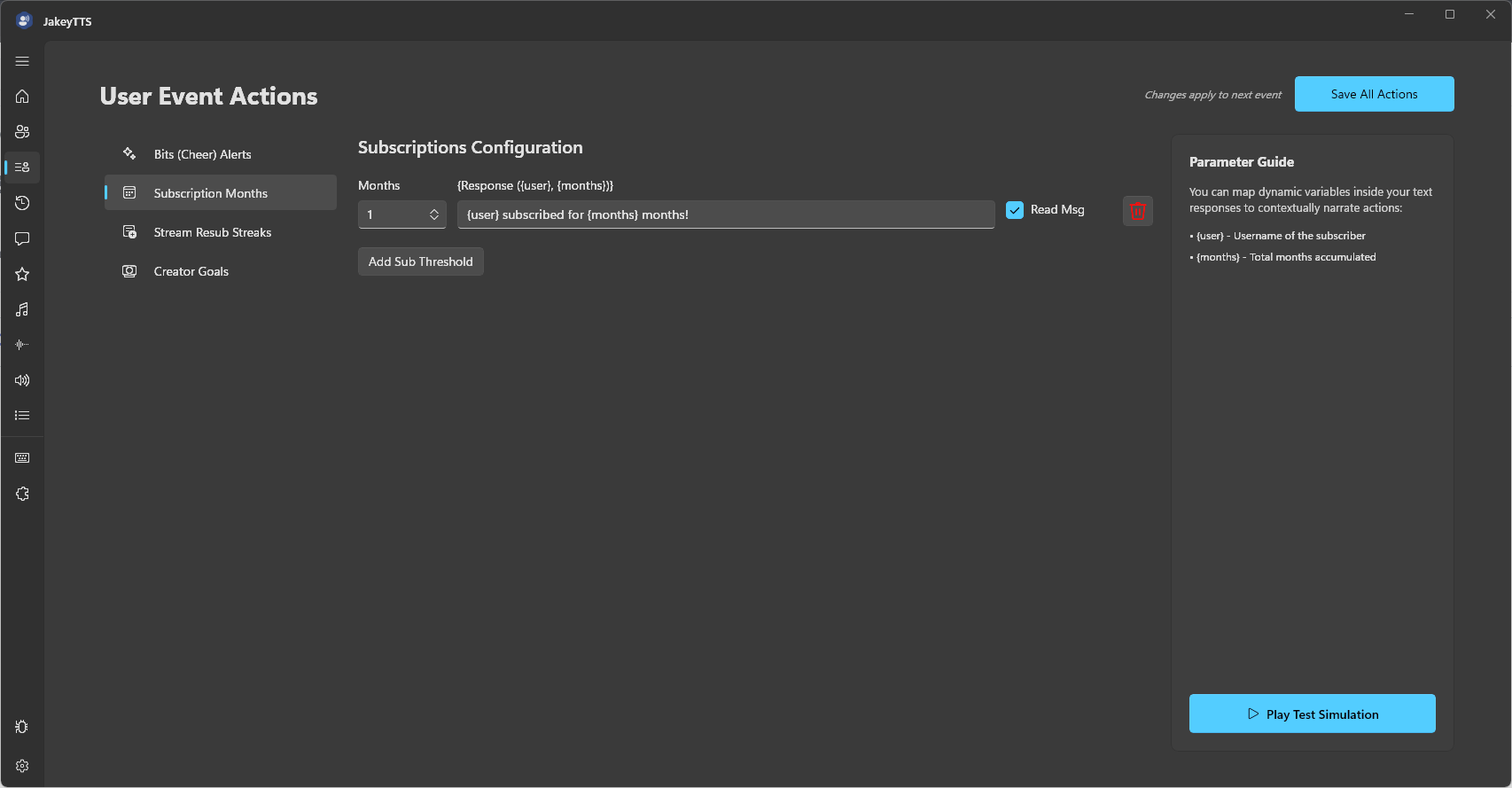This screenshot has height=788, width=1512.
Task: Click the '{user} - Username of the subscriber' line
Action: coord(1278,236)
